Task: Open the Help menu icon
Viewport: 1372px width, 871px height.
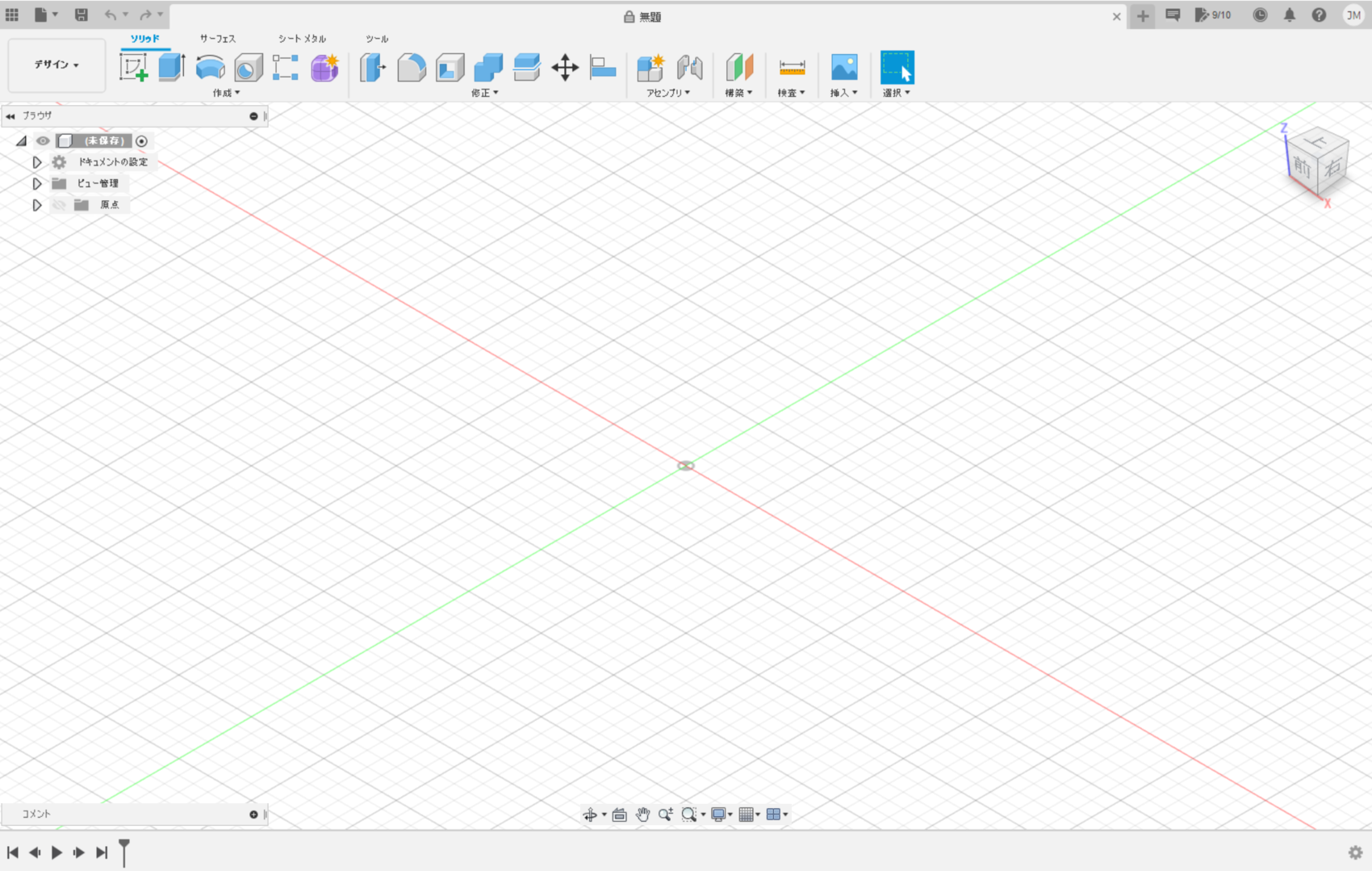Action: [x=1319, y=15]
